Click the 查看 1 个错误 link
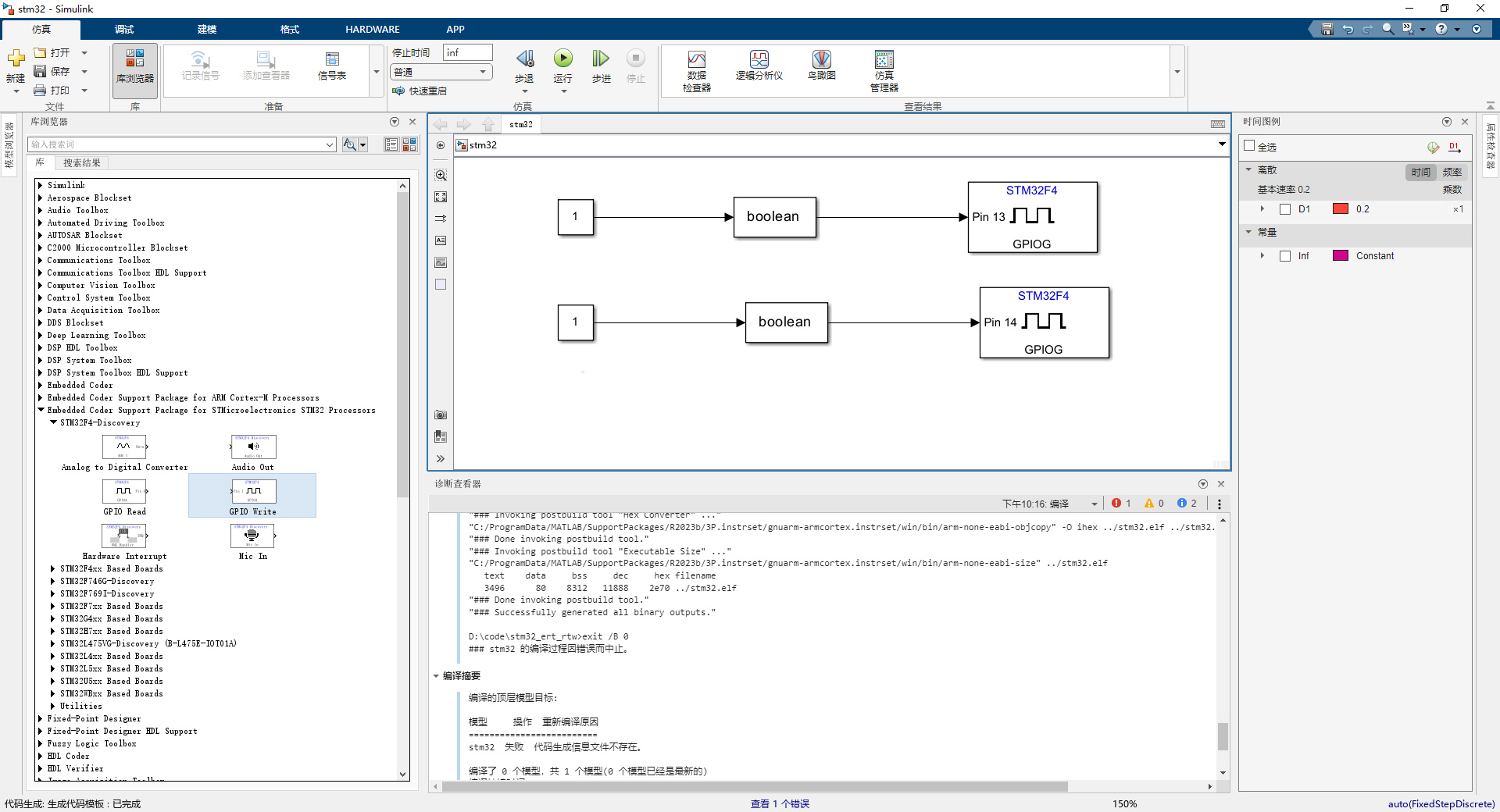This screenshot has height=812, width=1500. coord(780,803)
